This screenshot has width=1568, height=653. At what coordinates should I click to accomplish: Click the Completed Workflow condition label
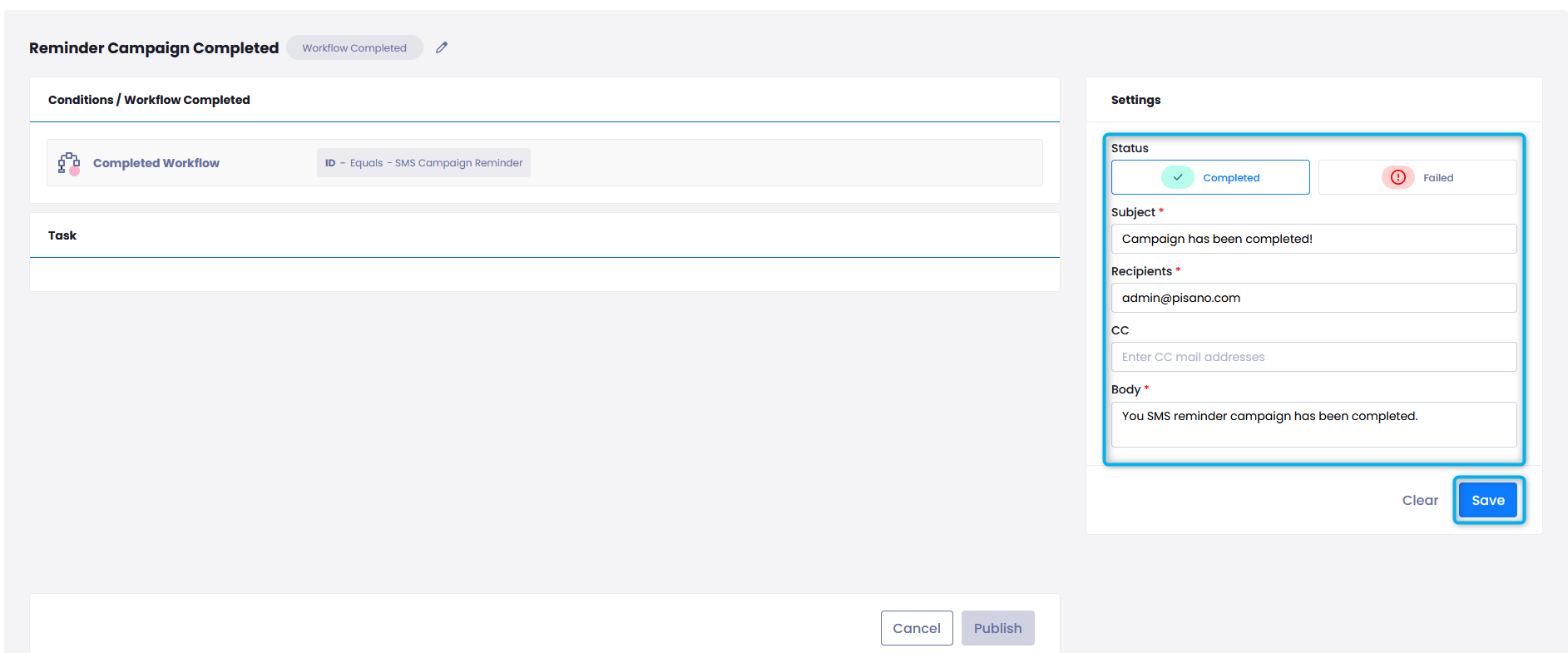pos(156,163)
